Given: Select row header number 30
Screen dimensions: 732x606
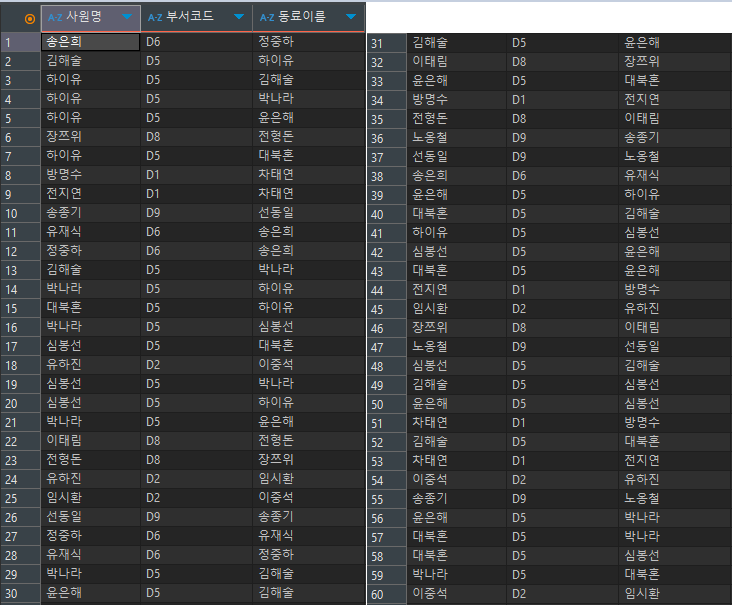Looking at the screenshot, I should click(x=21, y=593).
